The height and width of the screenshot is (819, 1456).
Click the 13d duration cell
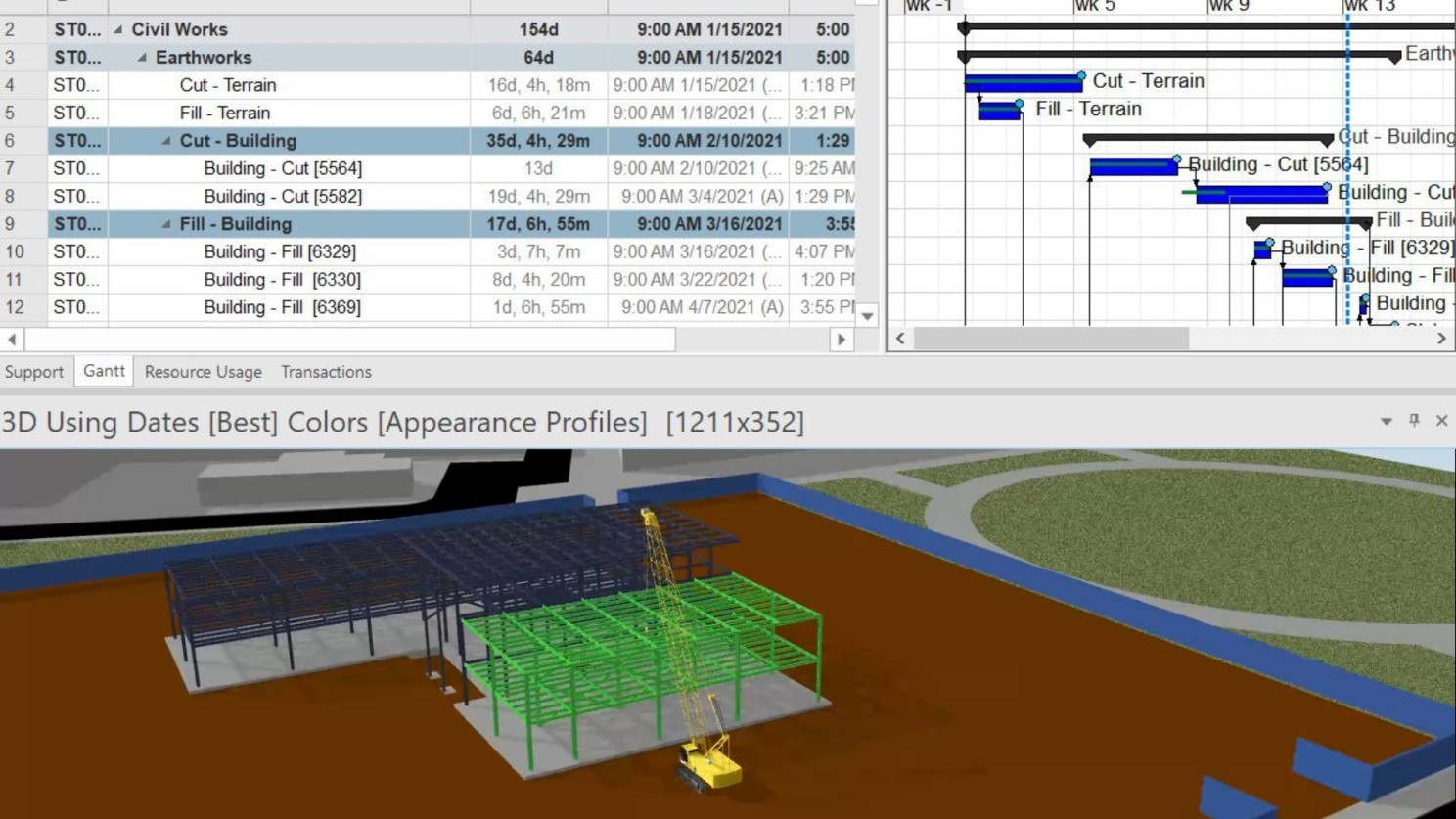tap(538, 168)
